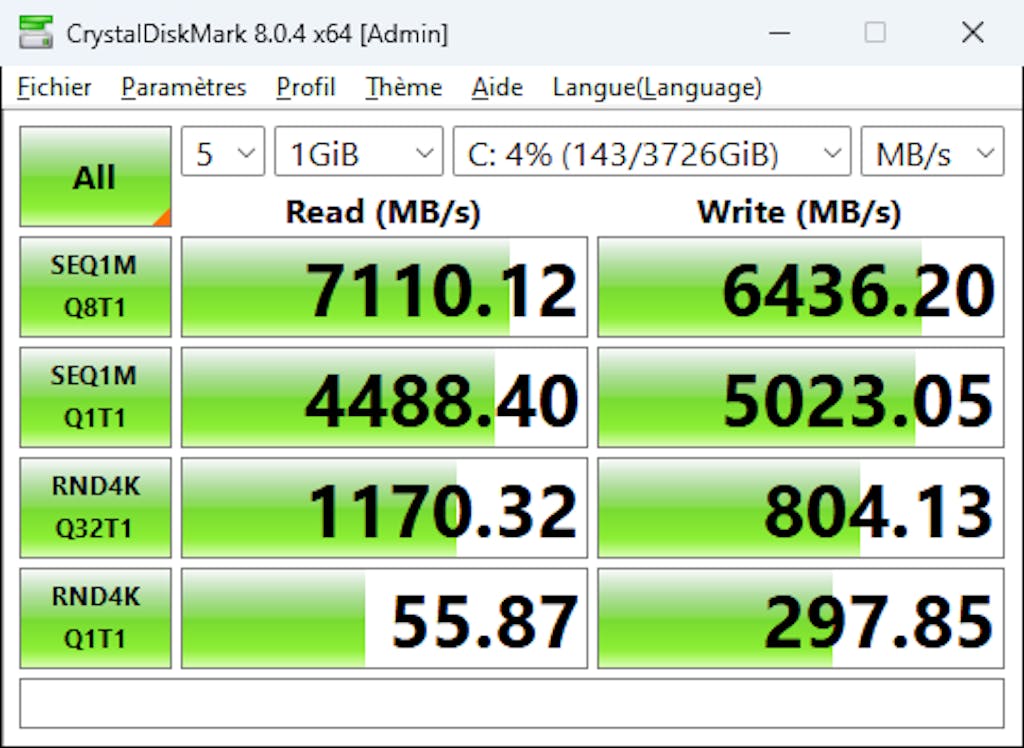Start all tests with the All button
The width and height of the screenshot is (1024, 748).
[95, 176]
